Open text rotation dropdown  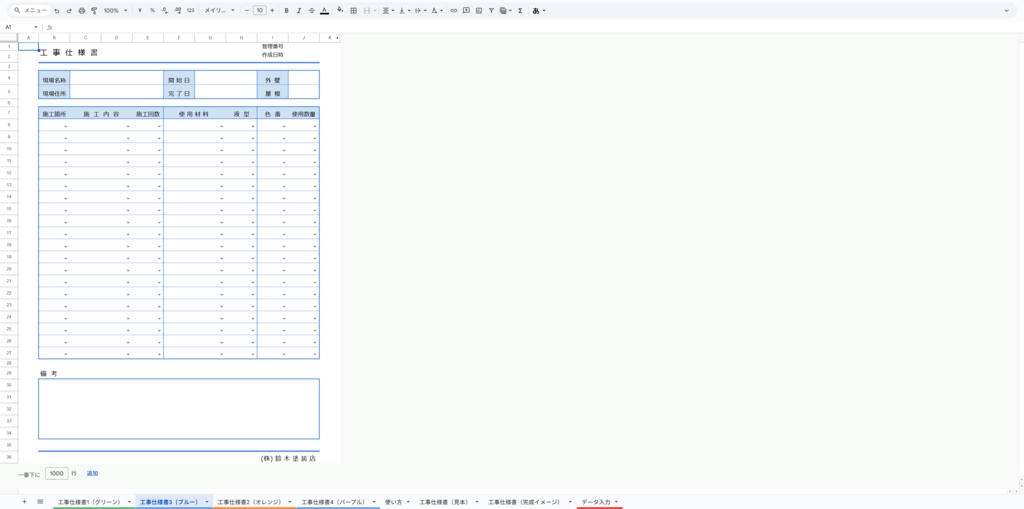tap(437, 10)
